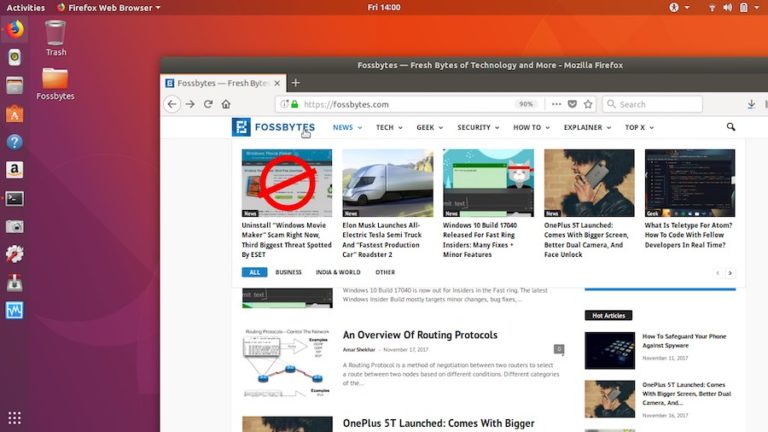Screen dimensions: 768x432
Task: Open the Firefox Web Browser app menu
Action: (x=109, y=7)
